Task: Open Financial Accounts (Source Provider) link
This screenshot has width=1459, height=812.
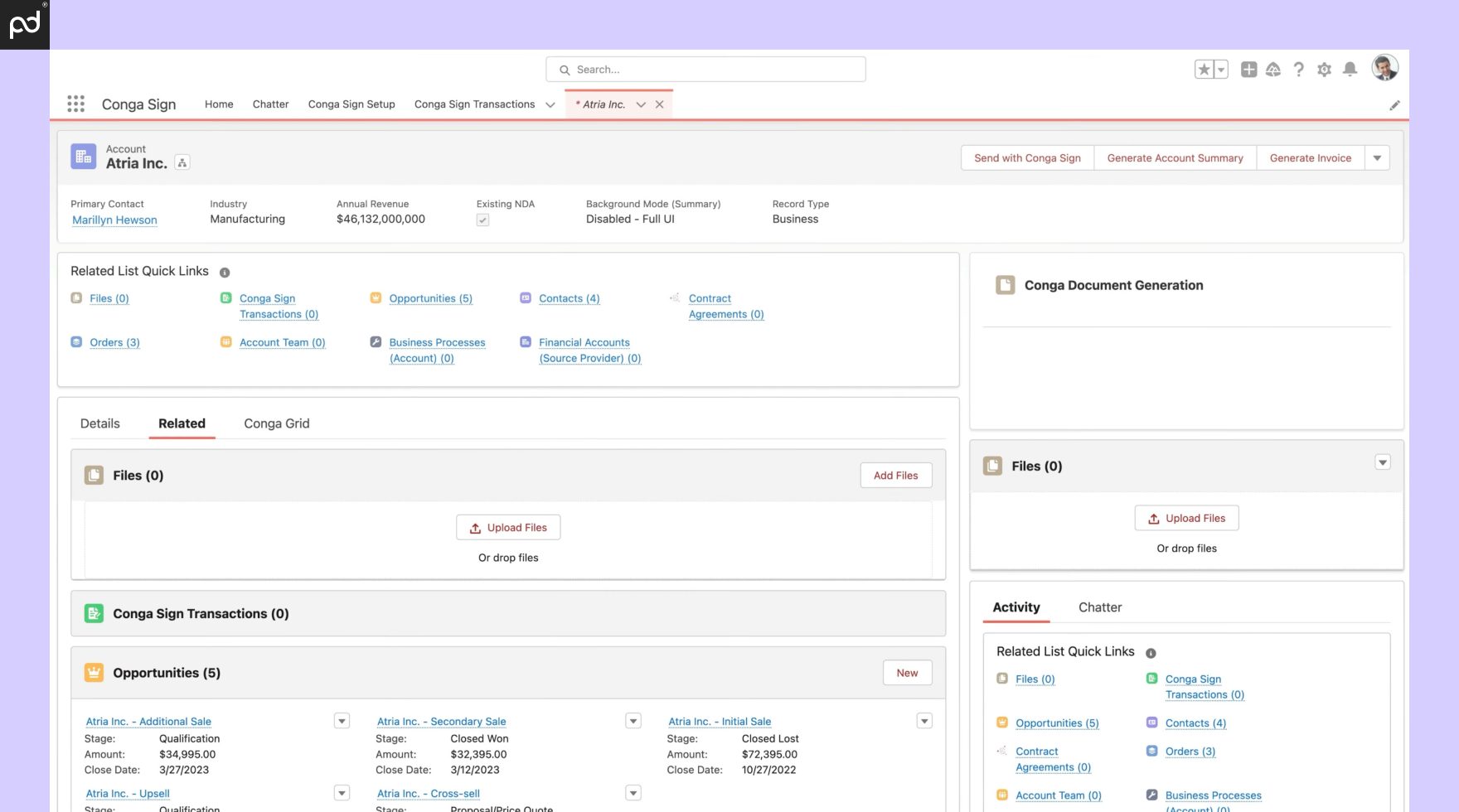Action: 589,350
